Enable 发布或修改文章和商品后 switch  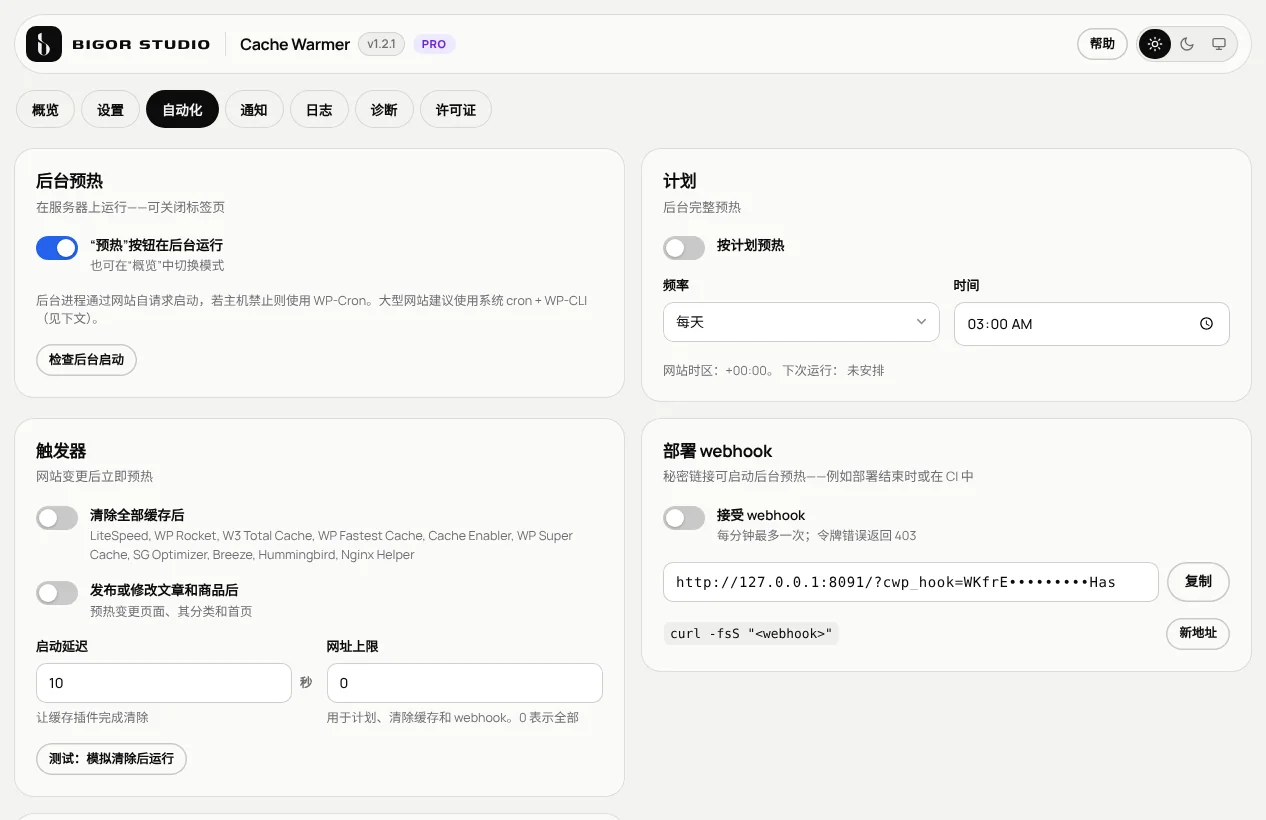57,593
